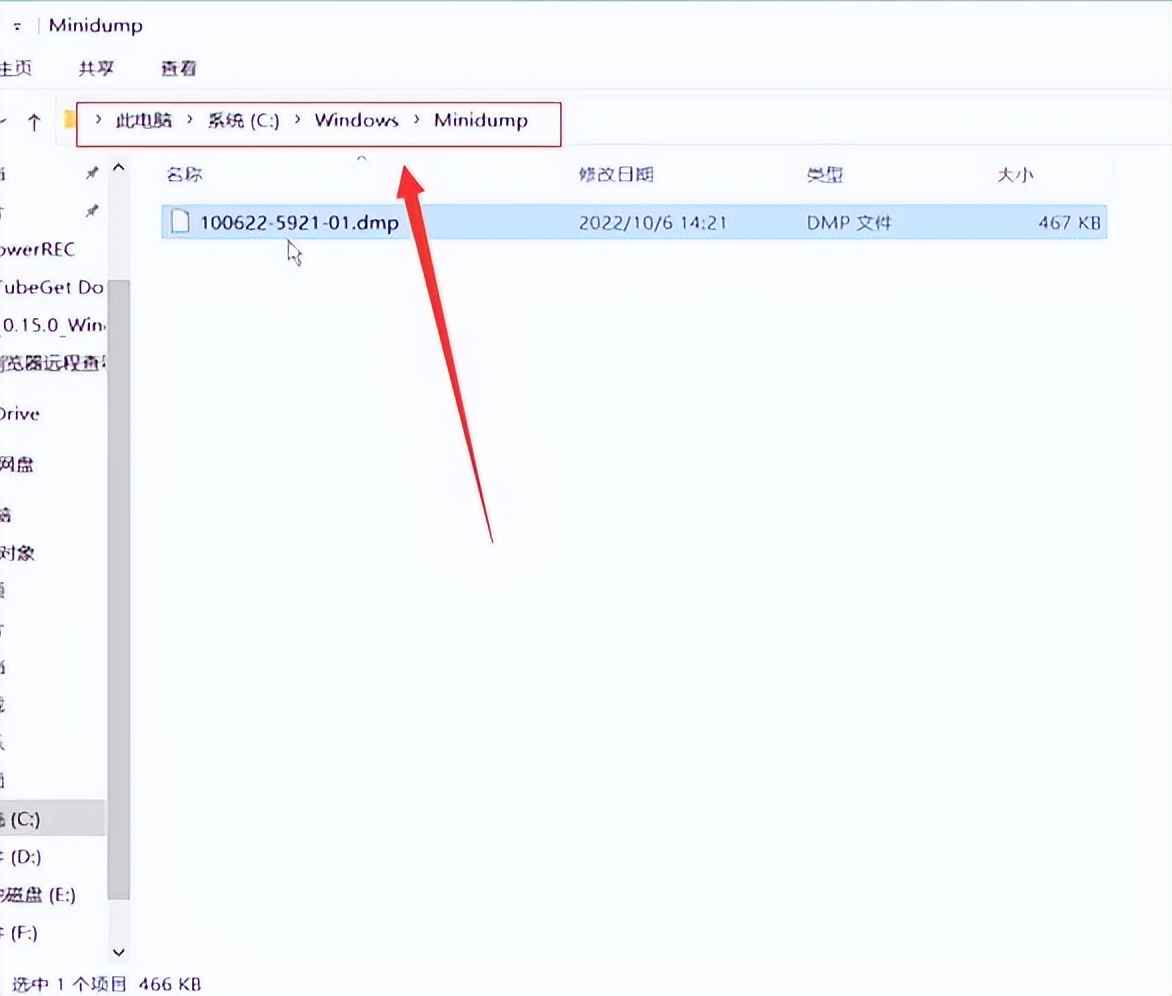Click the date 2022/10/6 14:21

[x=653, y=223]
